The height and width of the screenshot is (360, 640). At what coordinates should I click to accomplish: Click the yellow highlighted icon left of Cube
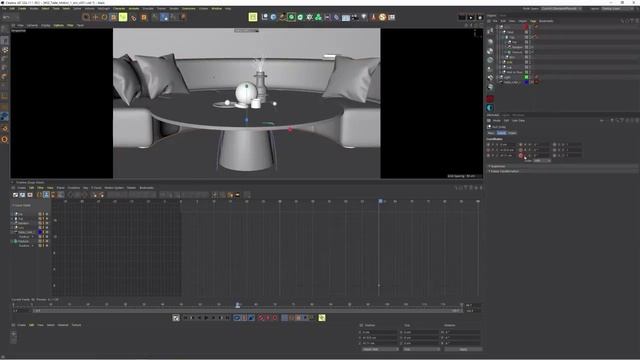click(x=253, y=17)
